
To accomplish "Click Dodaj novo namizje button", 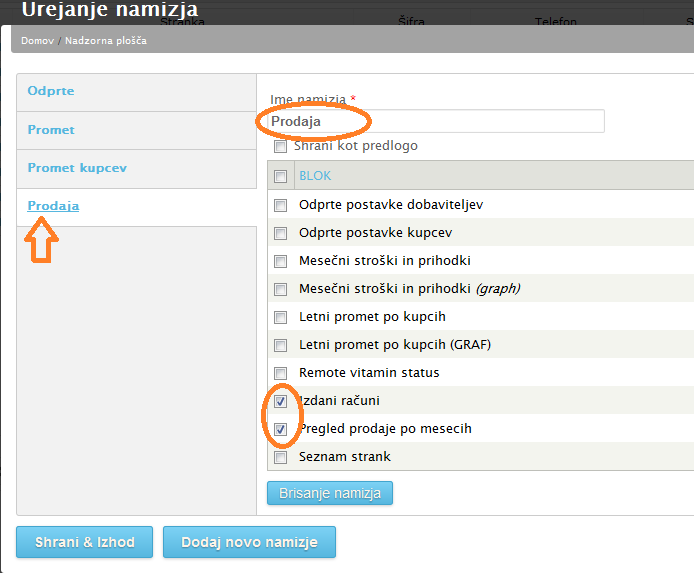I will pos(249,542).
